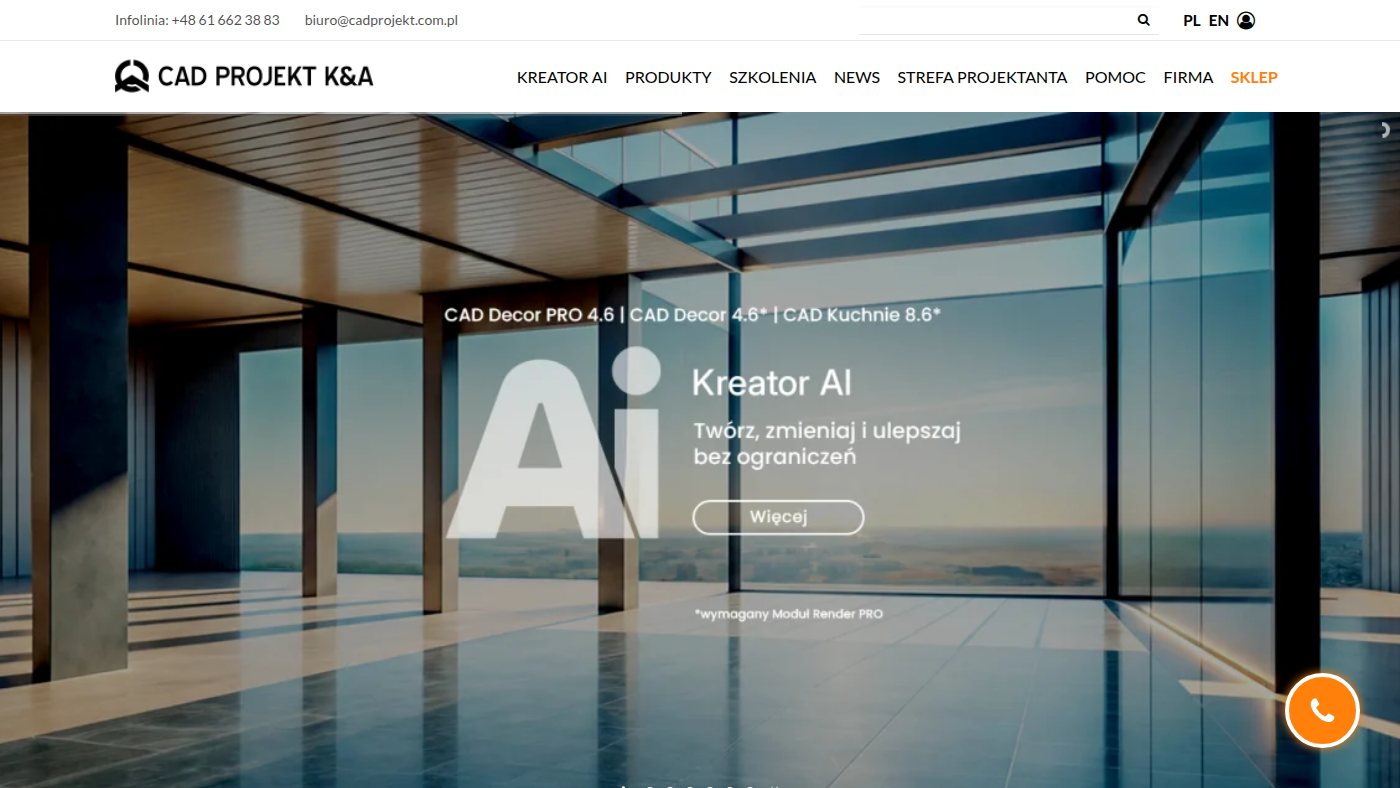Click the '*wymagany Moduł Render PRO' note

(788, 614)
